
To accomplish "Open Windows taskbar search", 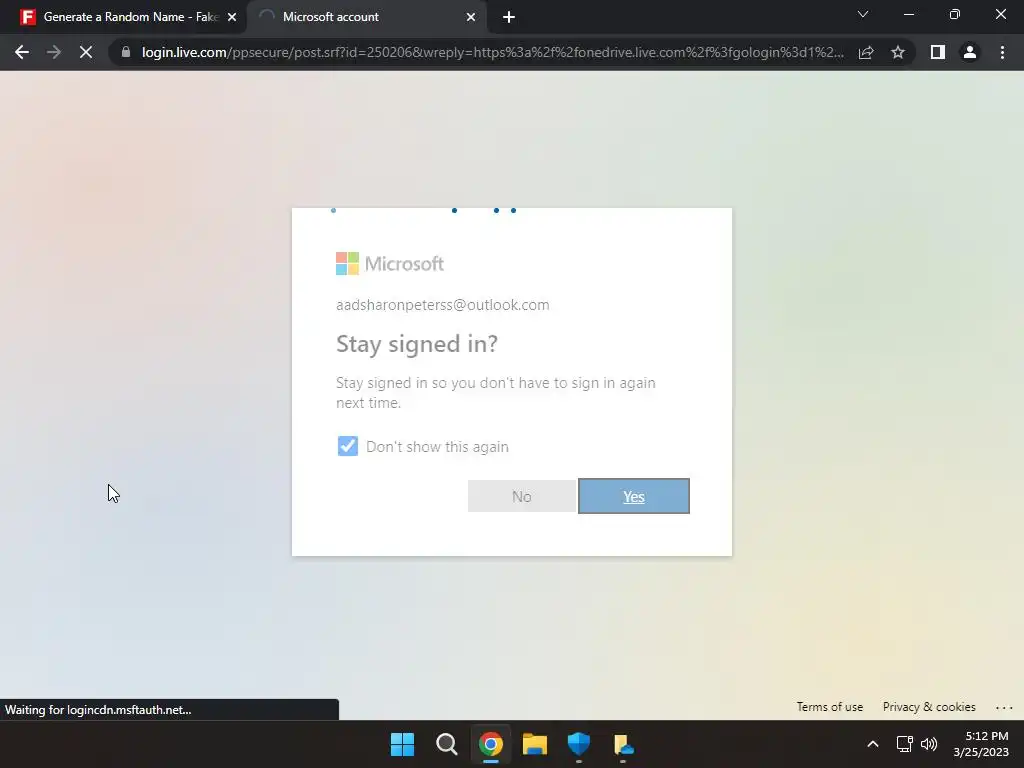I will [447, 744].
